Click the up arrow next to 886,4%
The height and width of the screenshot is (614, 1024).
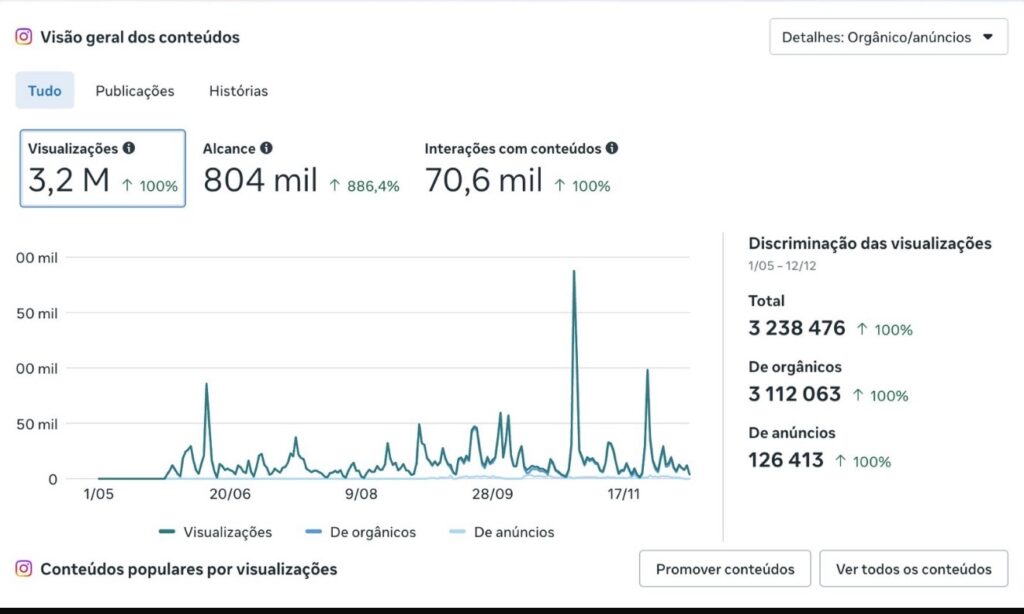[x=334, y=185]
